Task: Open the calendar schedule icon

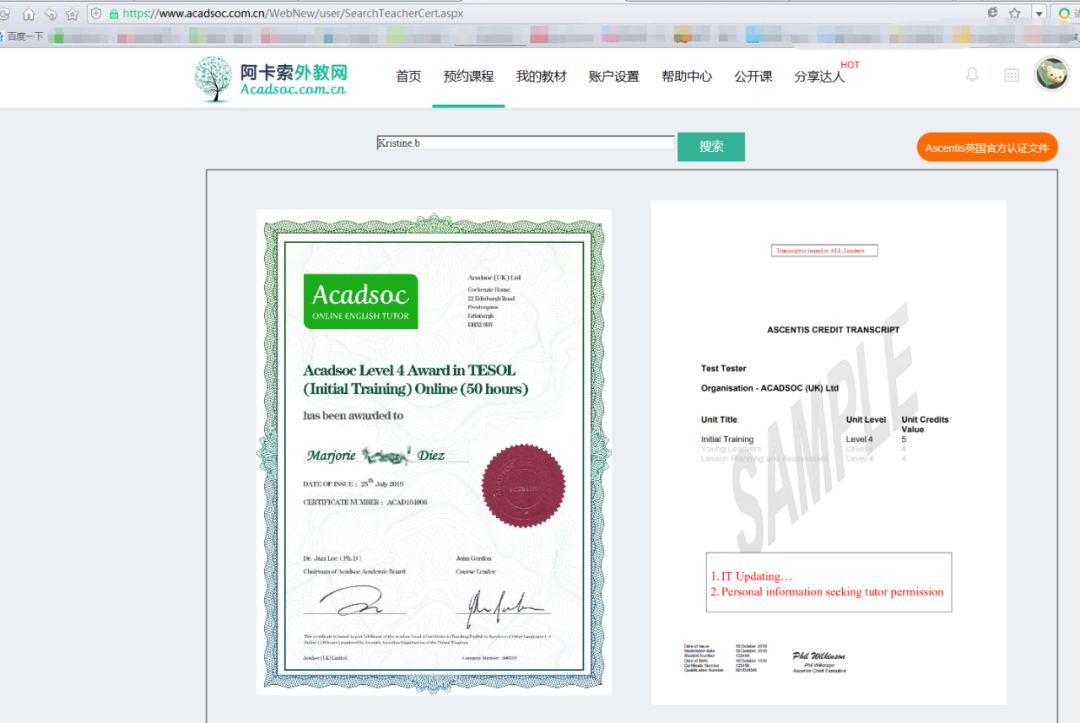Action: pyautogui.click(x=1011, y=75)
